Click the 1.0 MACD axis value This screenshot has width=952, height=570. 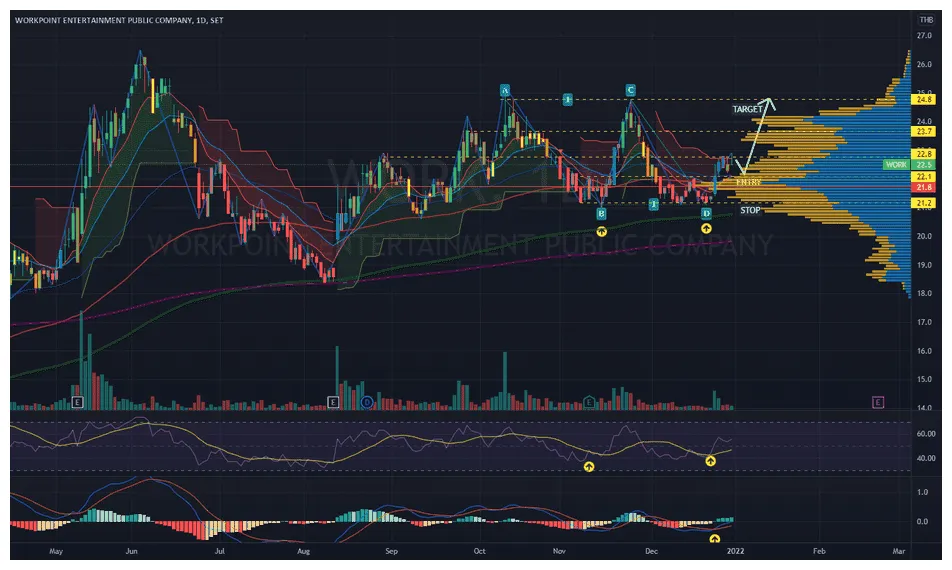pyautogui.click(x=922, y=492)
